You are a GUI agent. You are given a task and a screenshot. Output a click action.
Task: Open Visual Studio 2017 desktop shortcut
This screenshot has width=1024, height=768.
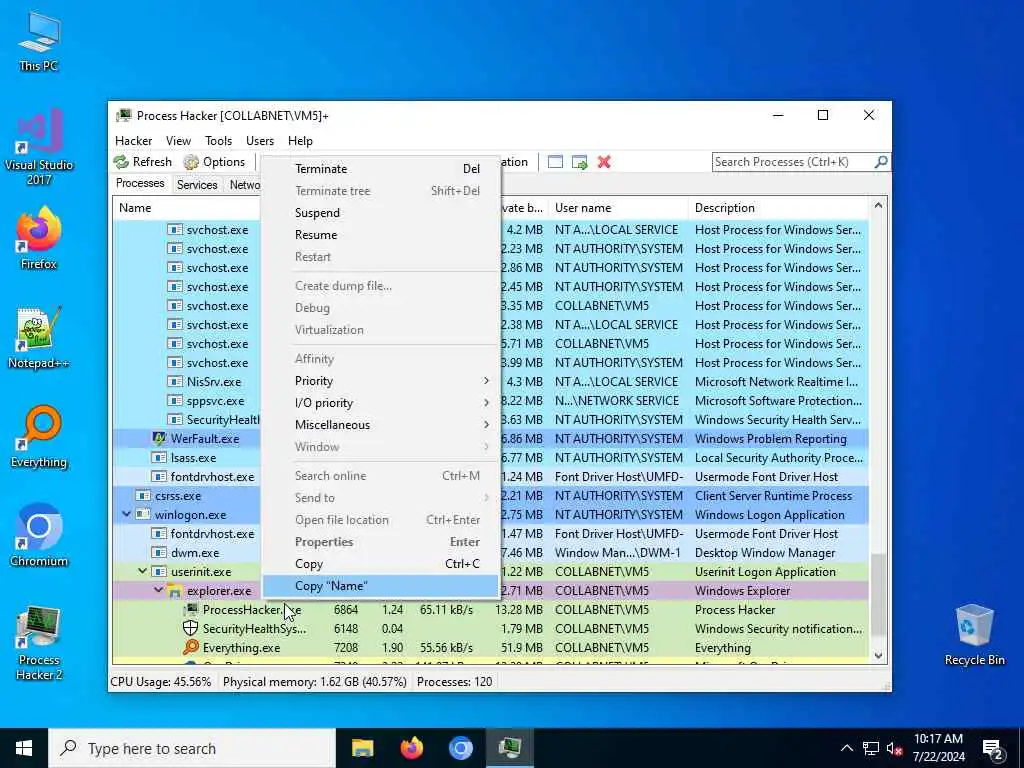(x=39, y=146)
